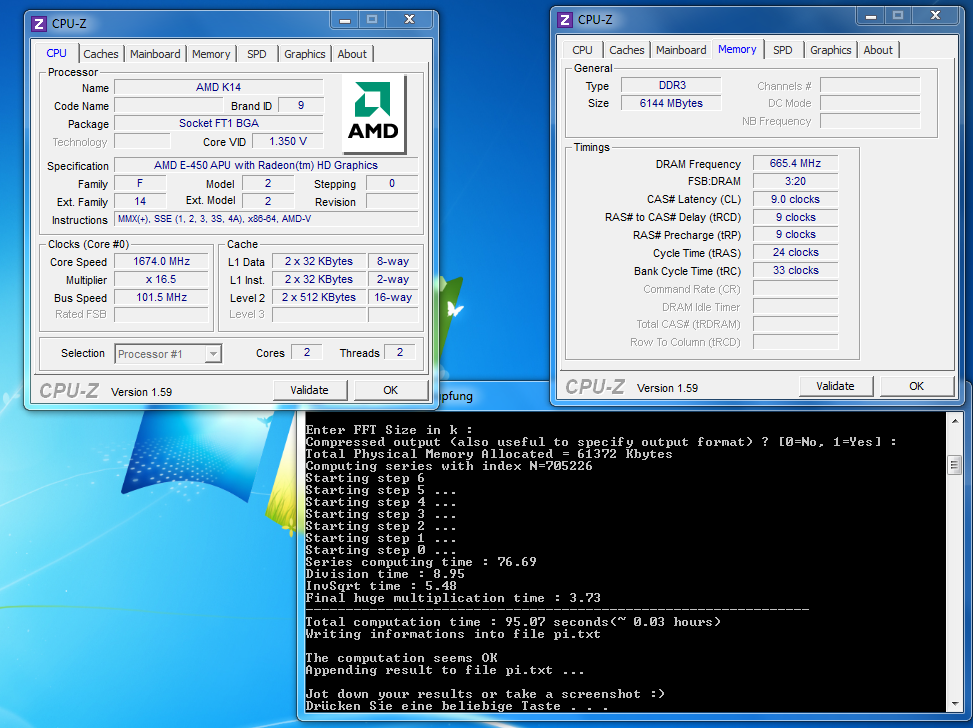Open SPD tab in right CPU-Z window
The width and height of the screenshot is (973, 728).
(x=783, y=50)
